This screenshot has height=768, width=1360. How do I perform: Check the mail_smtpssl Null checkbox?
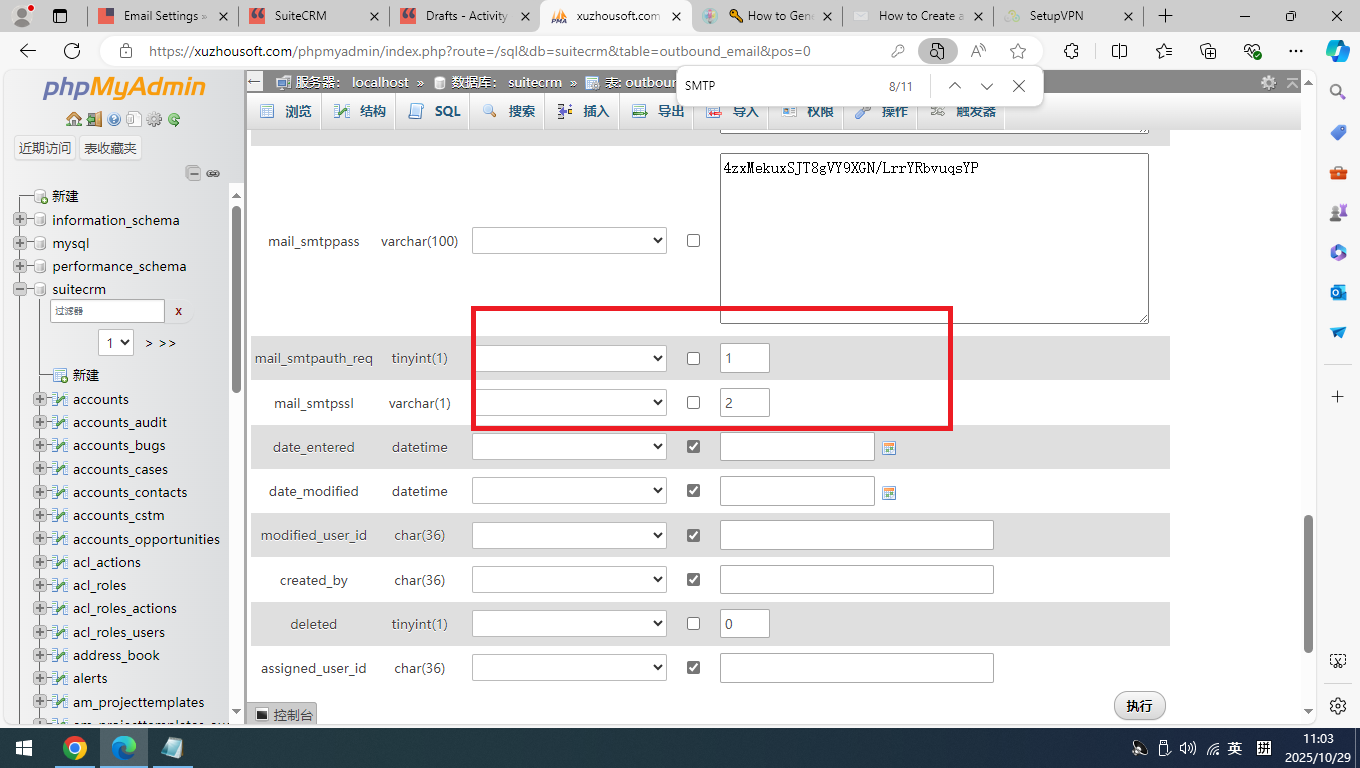693,403
